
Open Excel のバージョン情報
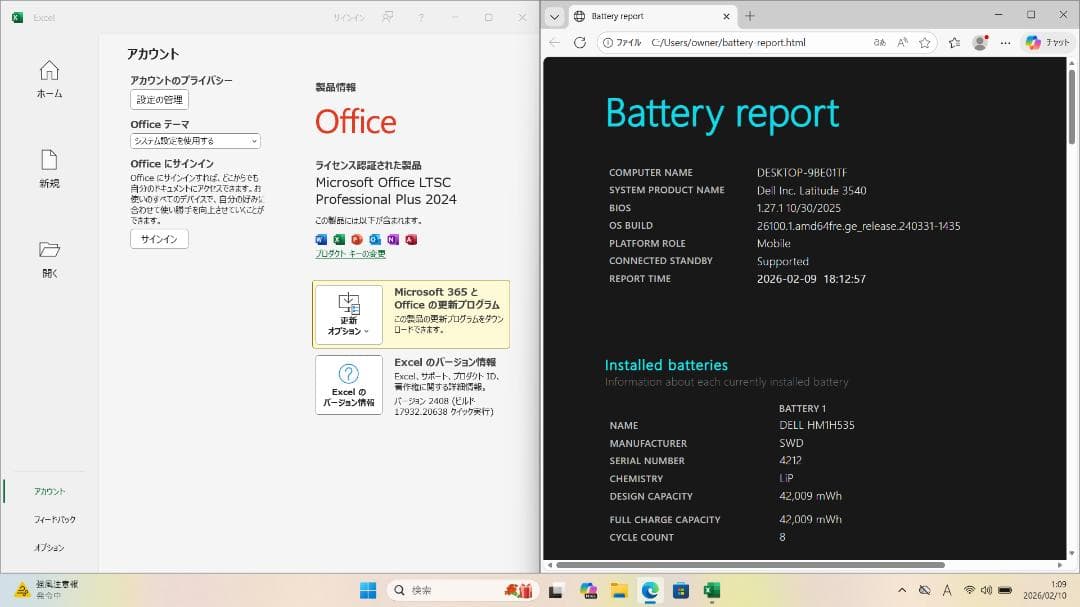347,384
